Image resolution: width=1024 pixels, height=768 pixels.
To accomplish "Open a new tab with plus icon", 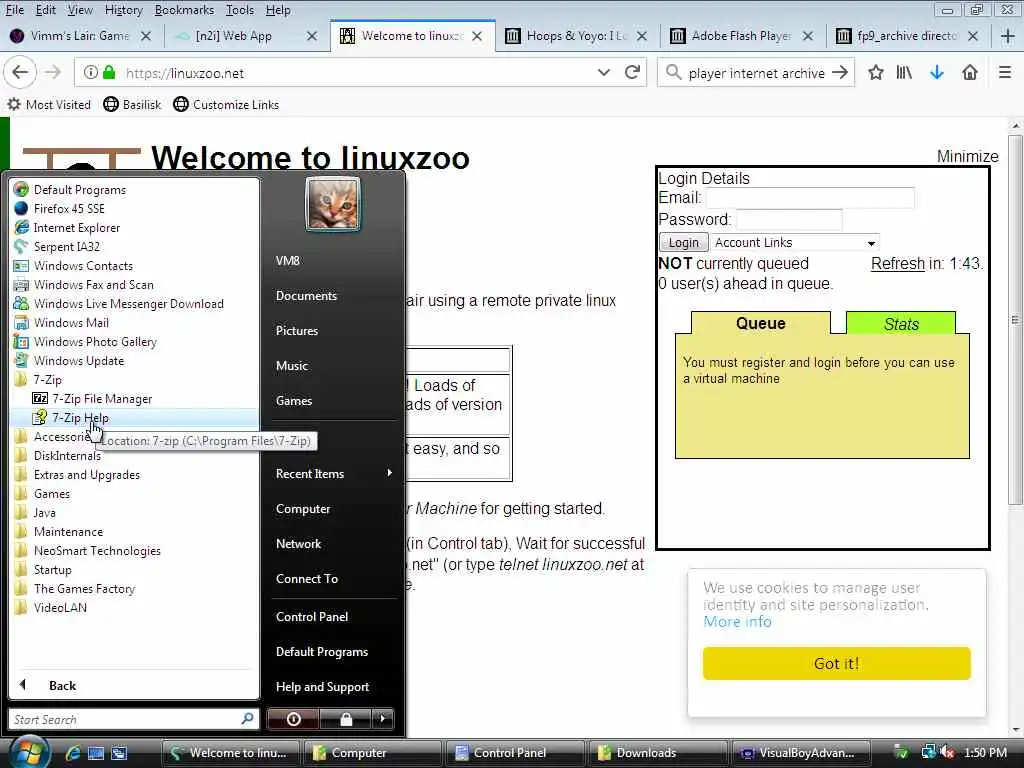I will pyautogui.click(x=1007, y=36).
